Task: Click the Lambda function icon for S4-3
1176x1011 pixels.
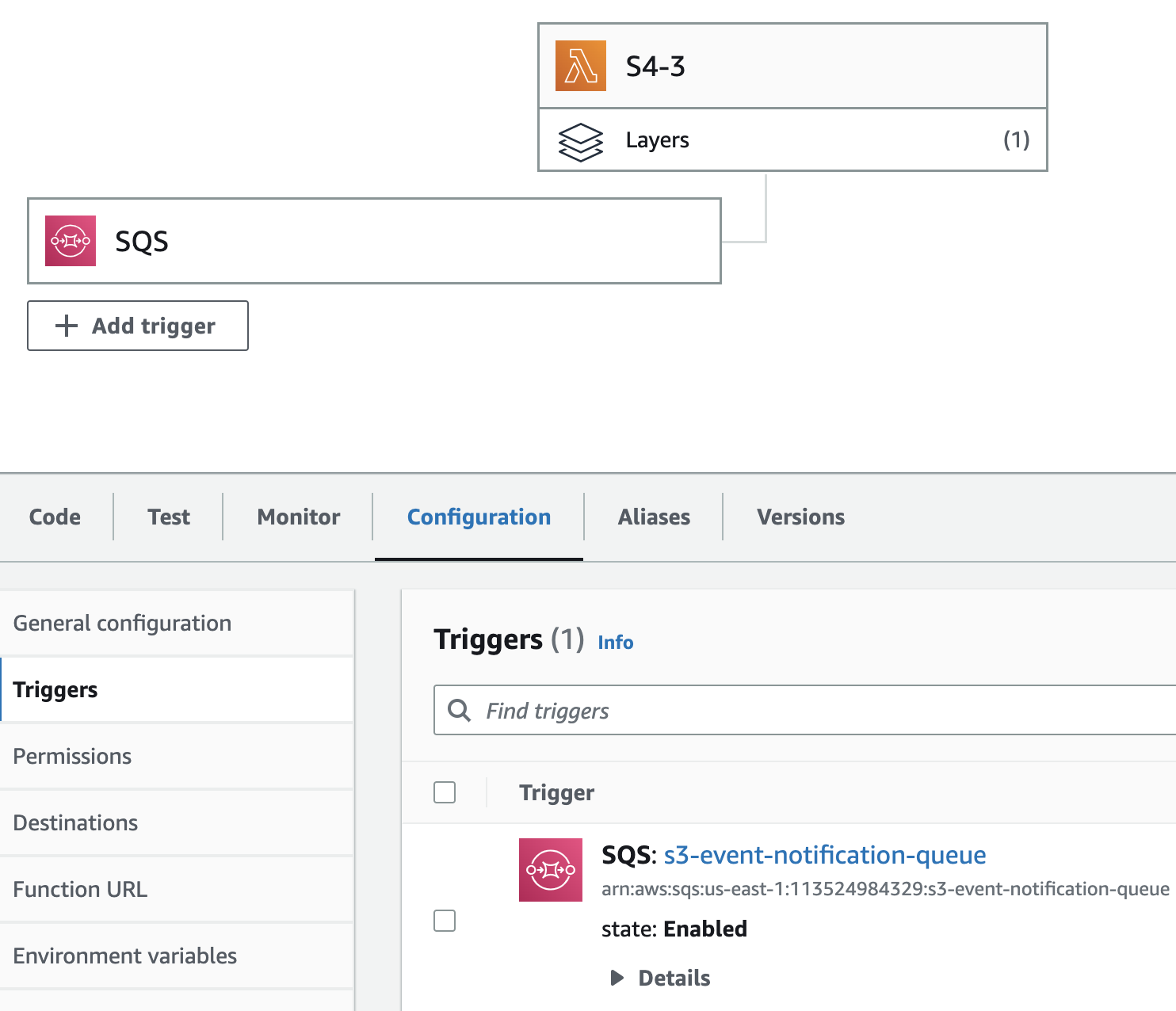Action: click(x=581, y=66)
